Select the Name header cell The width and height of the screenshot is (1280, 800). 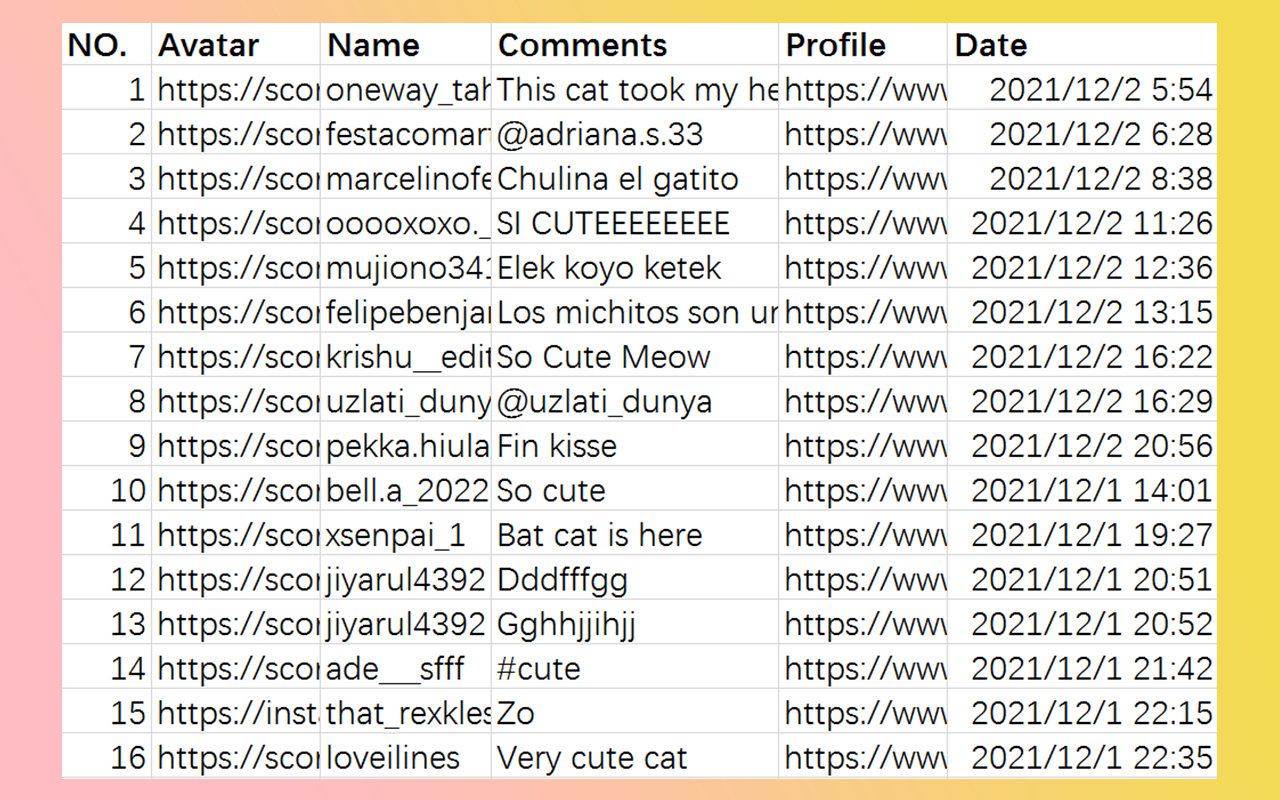click(x=406, y=45)
